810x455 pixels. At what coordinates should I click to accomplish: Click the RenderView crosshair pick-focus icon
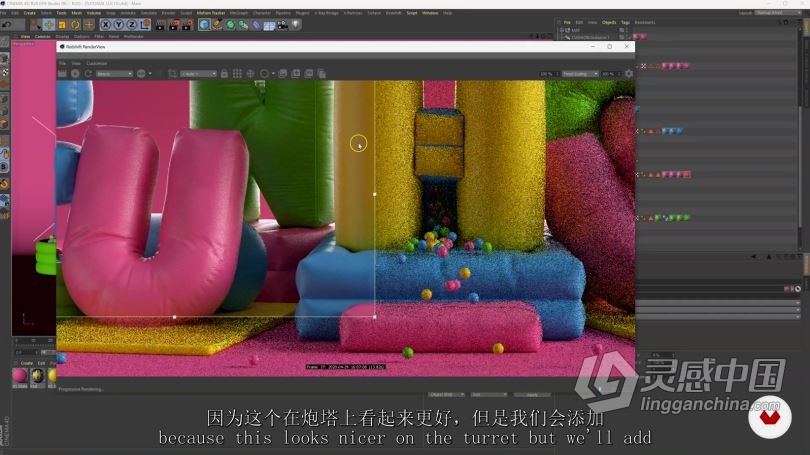click(251, 74)
